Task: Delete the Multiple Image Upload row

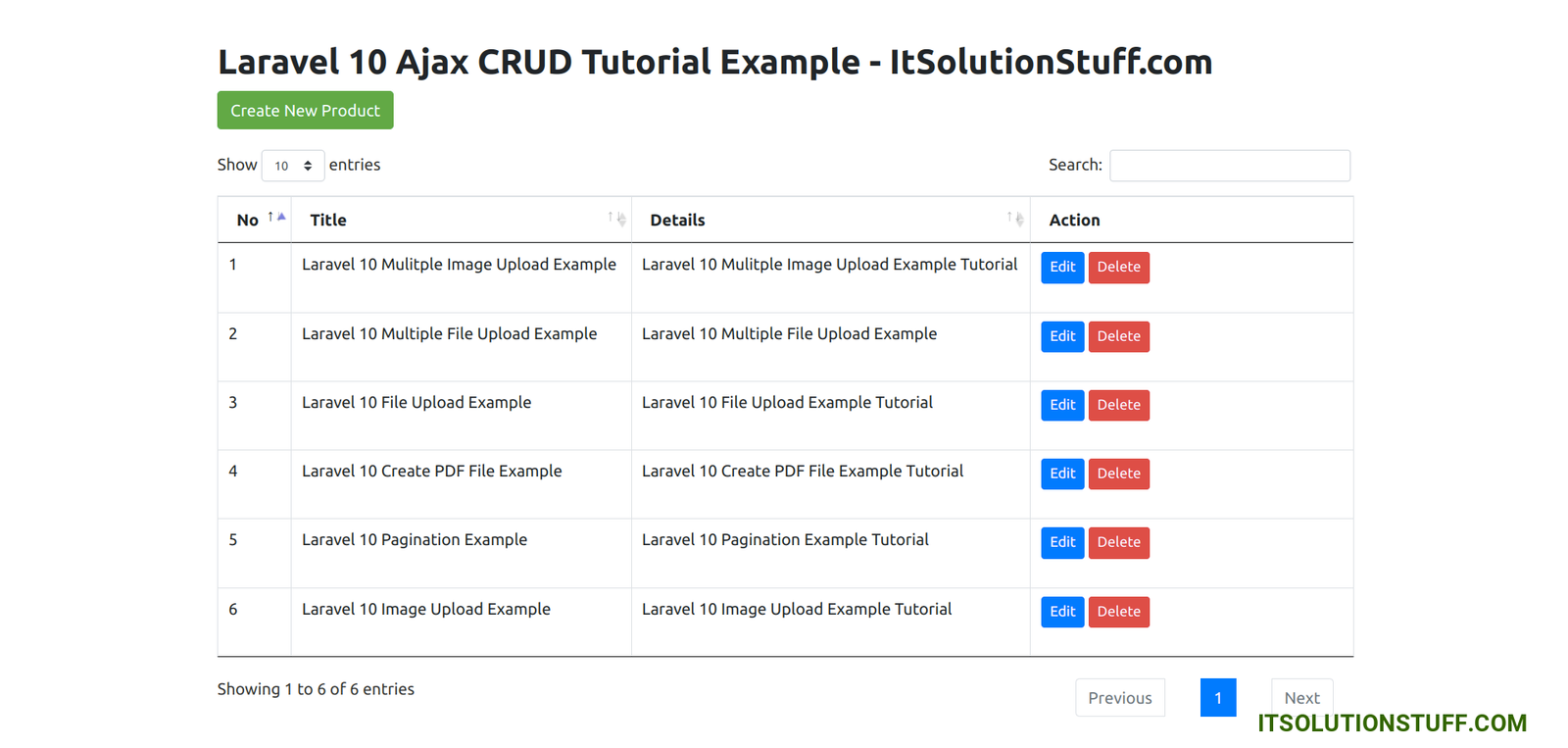Action: click(x=1118, y=267)
